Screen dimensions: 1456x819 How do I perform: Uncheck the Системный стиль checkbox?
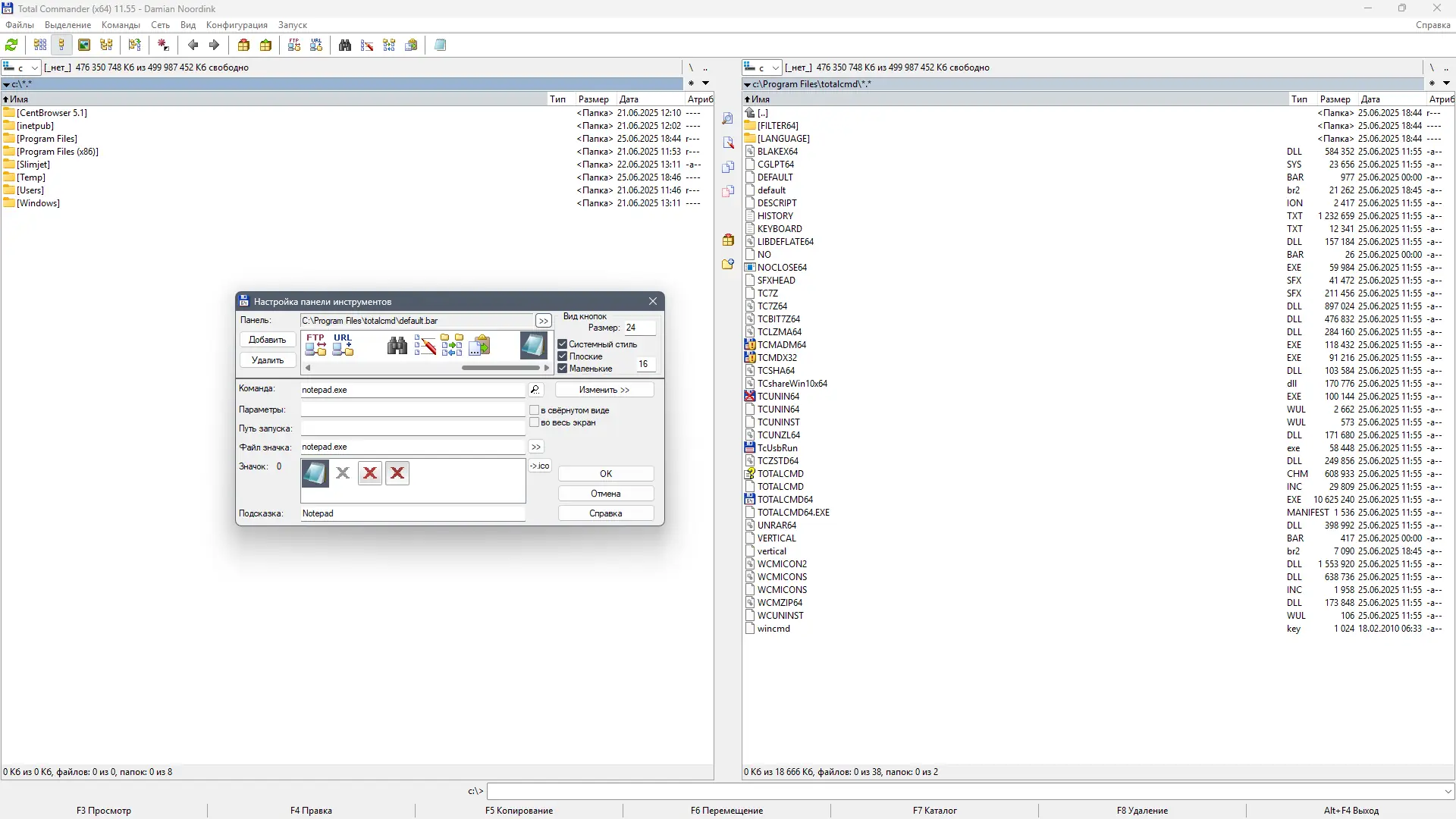point(563,344)
